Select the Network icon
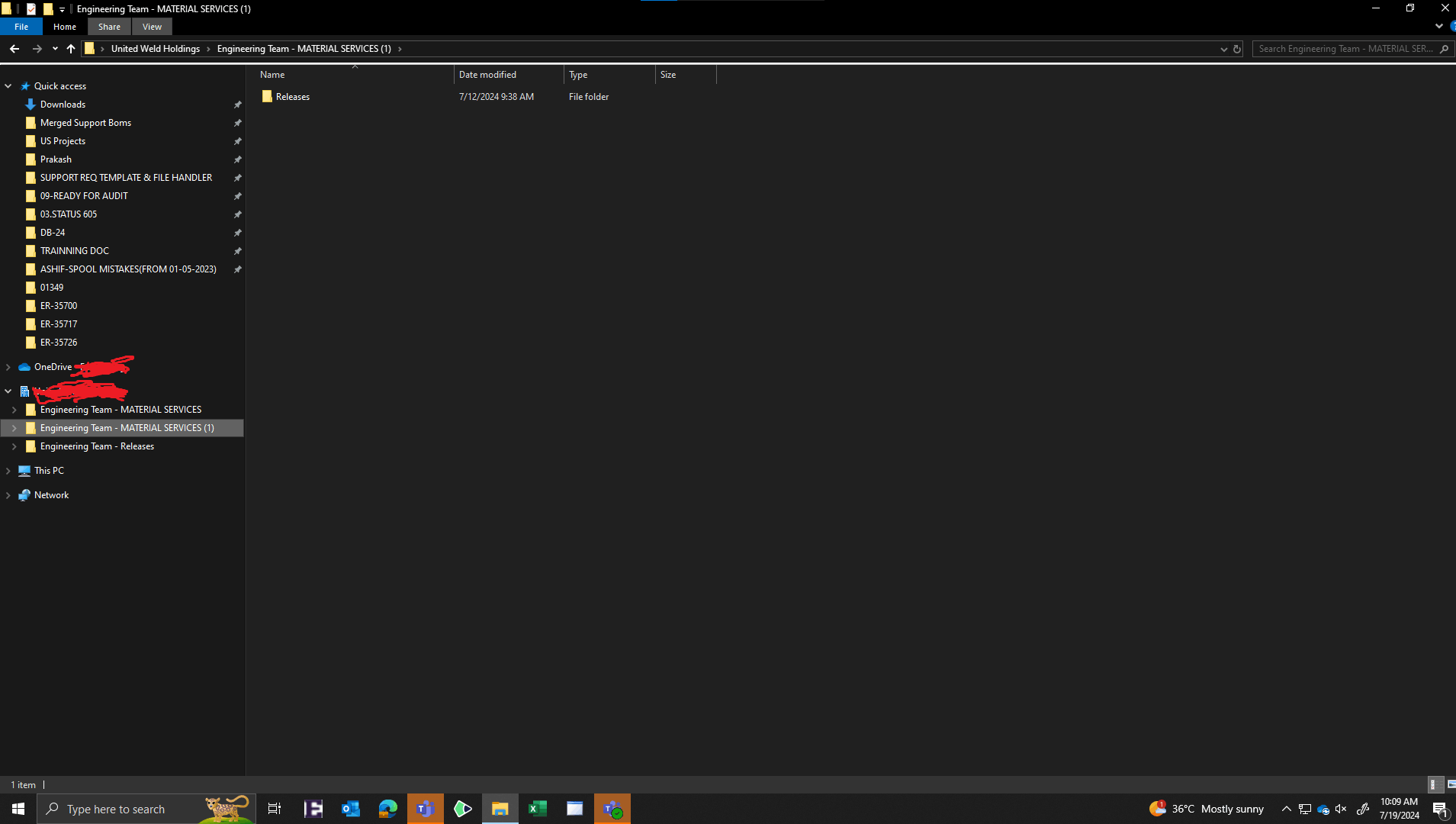This screenshot has width=1456, height=824. click(x=24, y=495)
